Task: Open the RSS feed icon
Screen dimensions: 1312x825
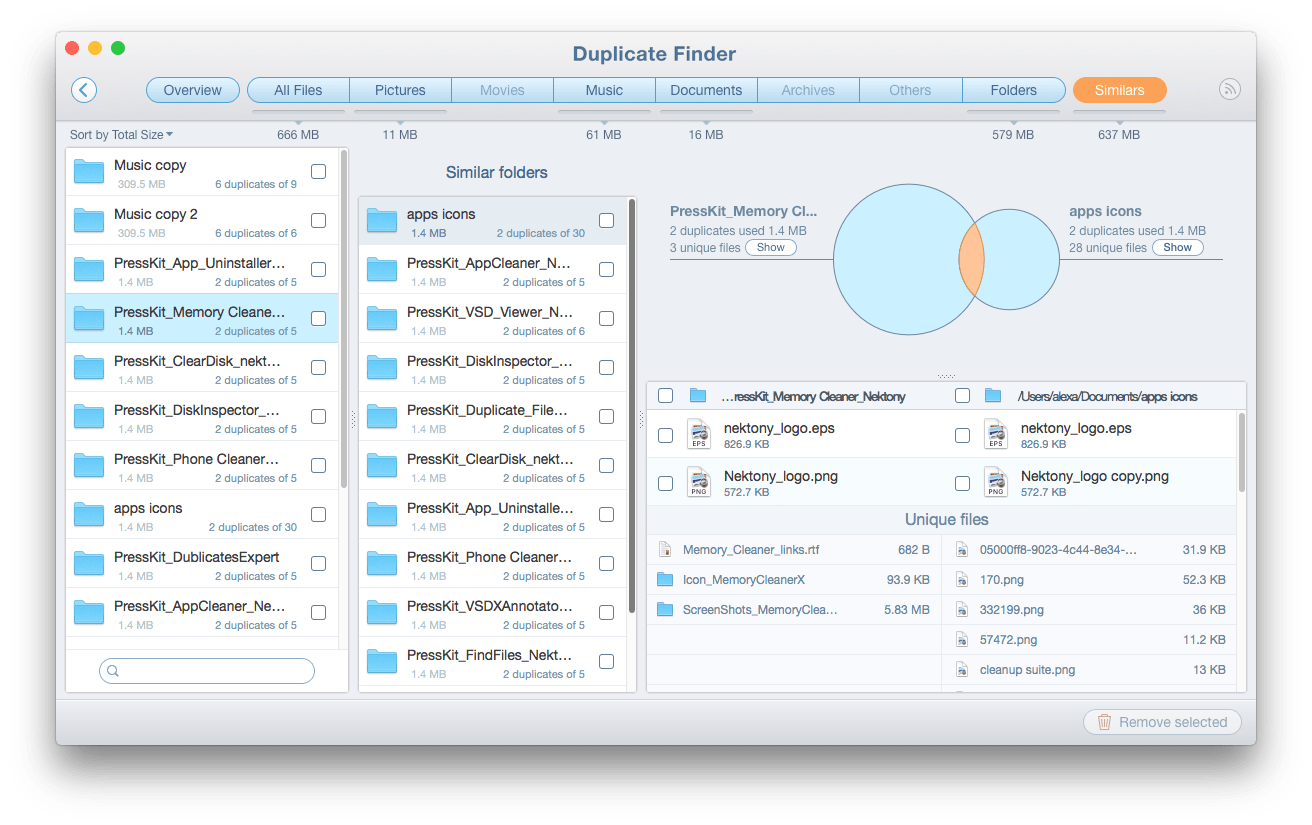Action: pos(1230,89)
